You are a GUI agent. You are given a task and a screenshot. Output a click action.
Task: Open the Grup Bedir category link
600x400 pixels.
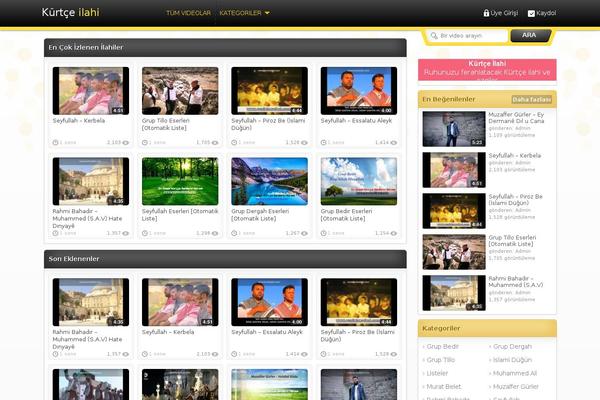442,346
